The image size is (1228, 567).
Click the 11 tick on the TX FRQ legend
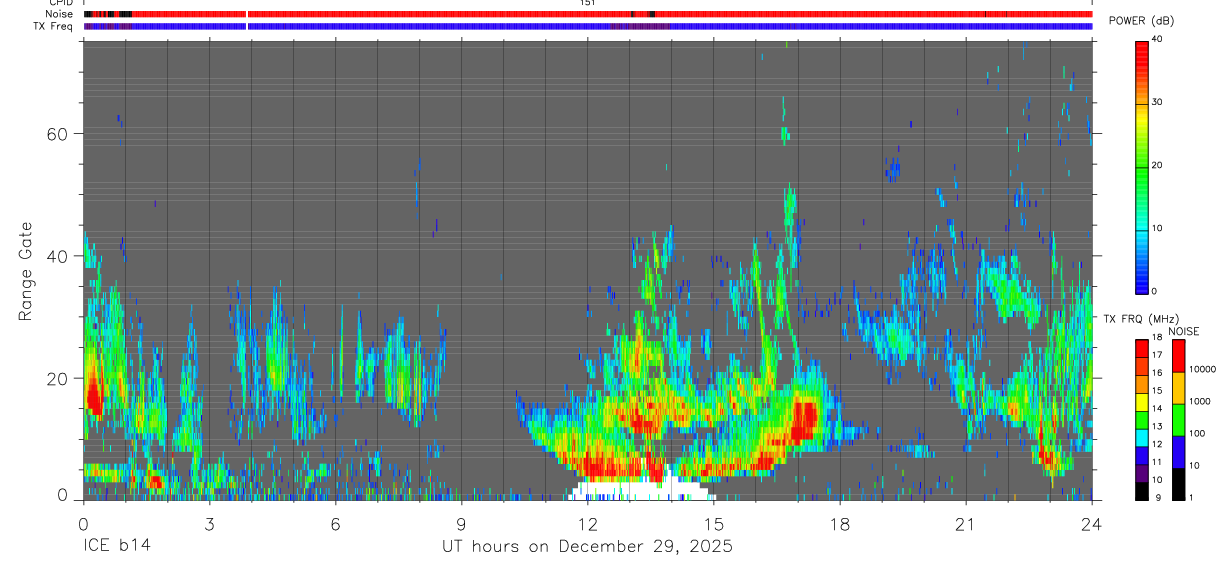1156,461
